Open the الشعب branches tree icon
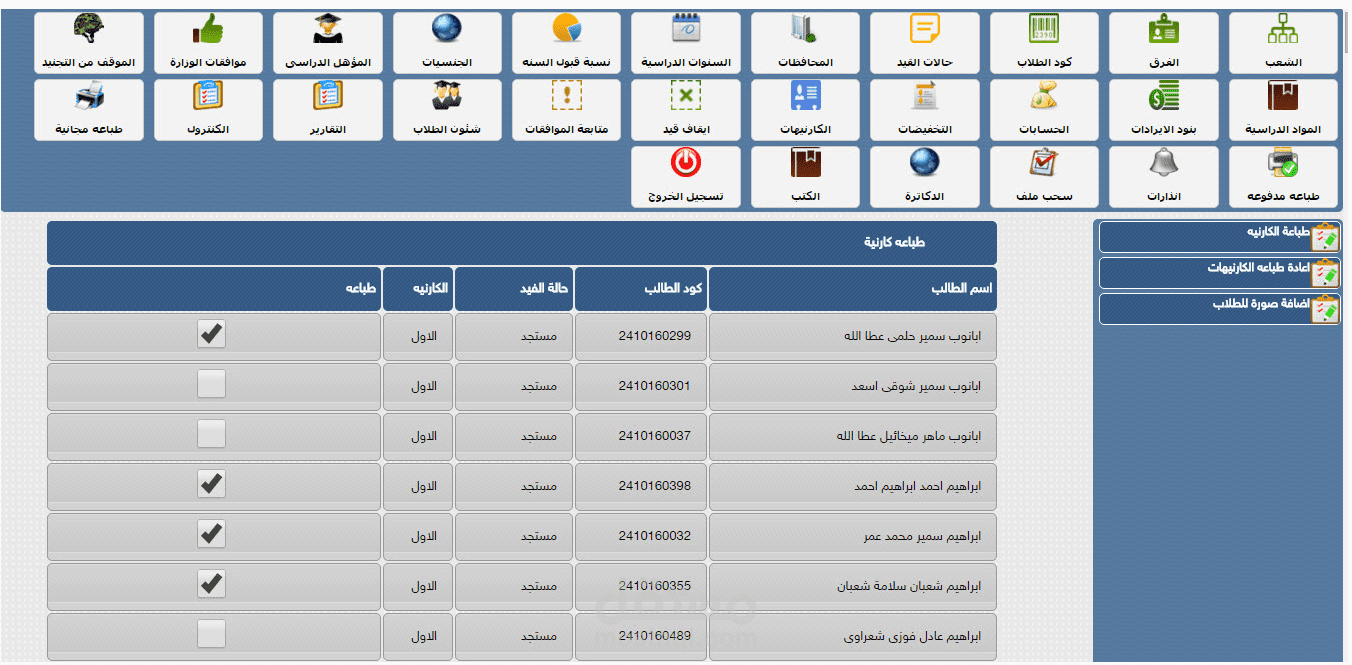The image size is (1352, 665). click(1282, 42)
